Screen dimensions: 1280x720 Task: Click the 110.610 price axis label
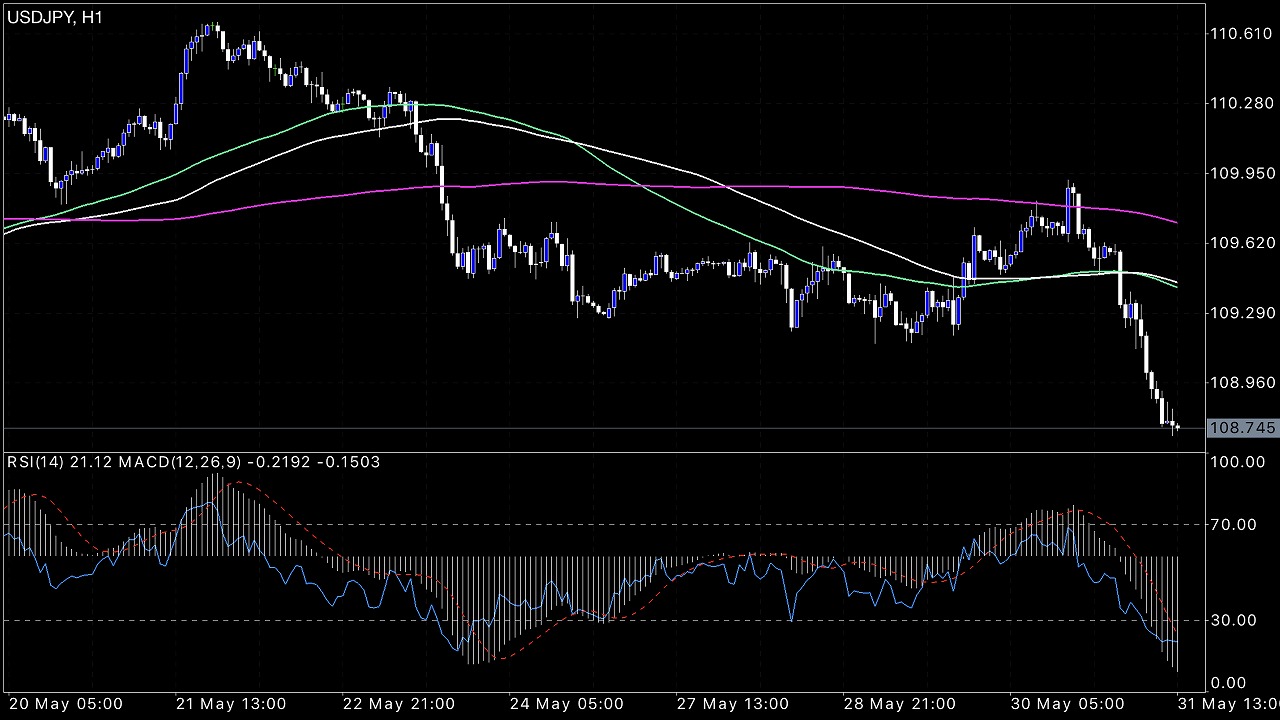[1241, 34]
